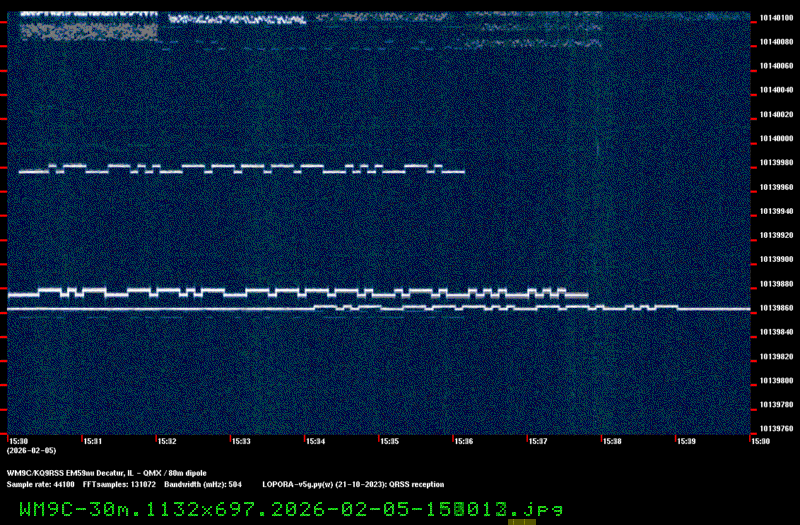
Task: Click the 10139900 frequency label
Action: point(777,259)
